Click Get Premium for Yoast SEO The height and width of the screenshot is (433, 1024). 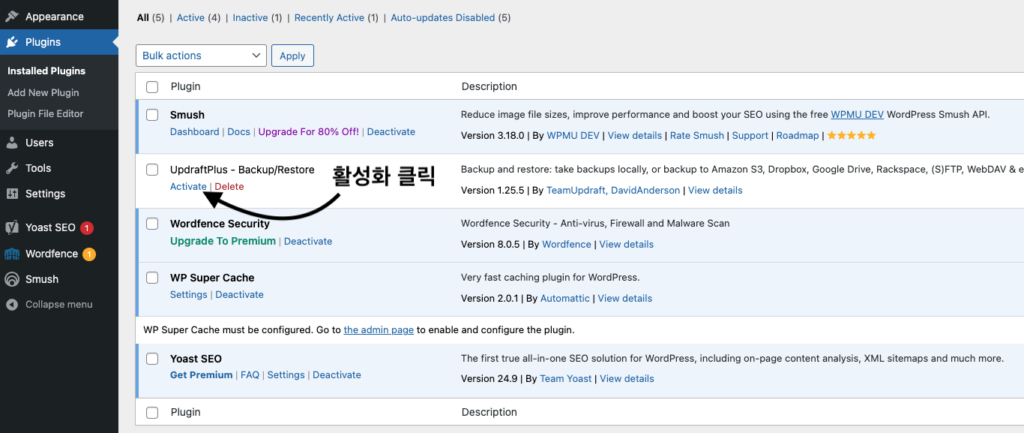(x=201, y=375)
